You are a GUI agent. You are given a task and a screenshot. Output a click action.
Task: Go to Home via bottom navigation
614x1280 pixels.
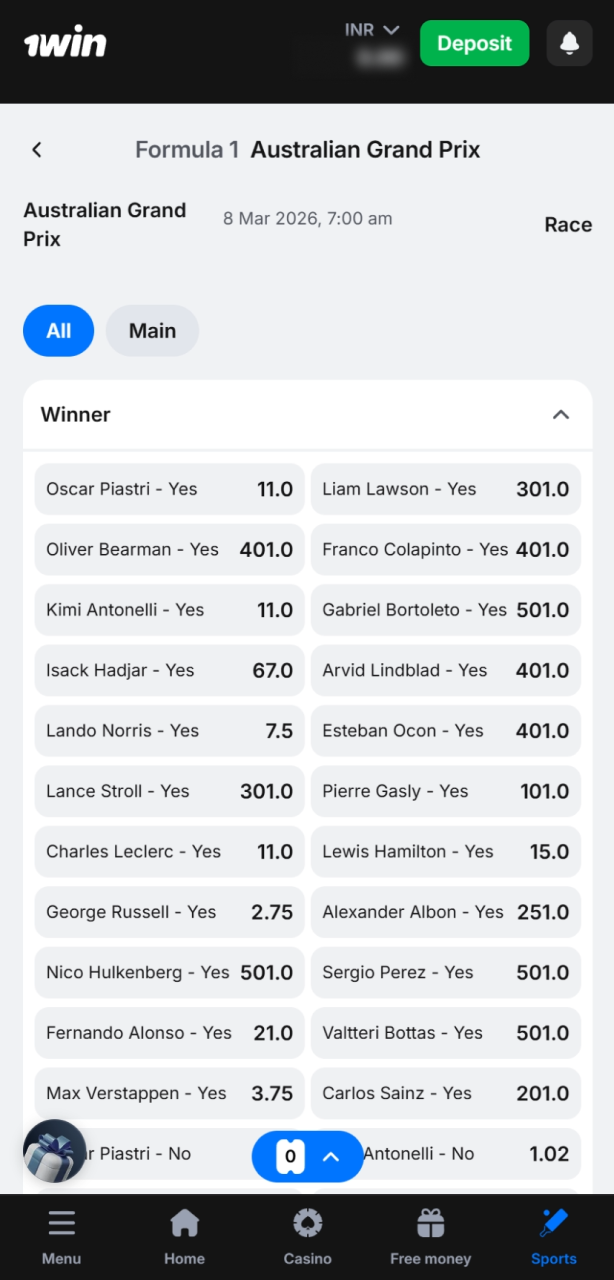click(184, 1235)
